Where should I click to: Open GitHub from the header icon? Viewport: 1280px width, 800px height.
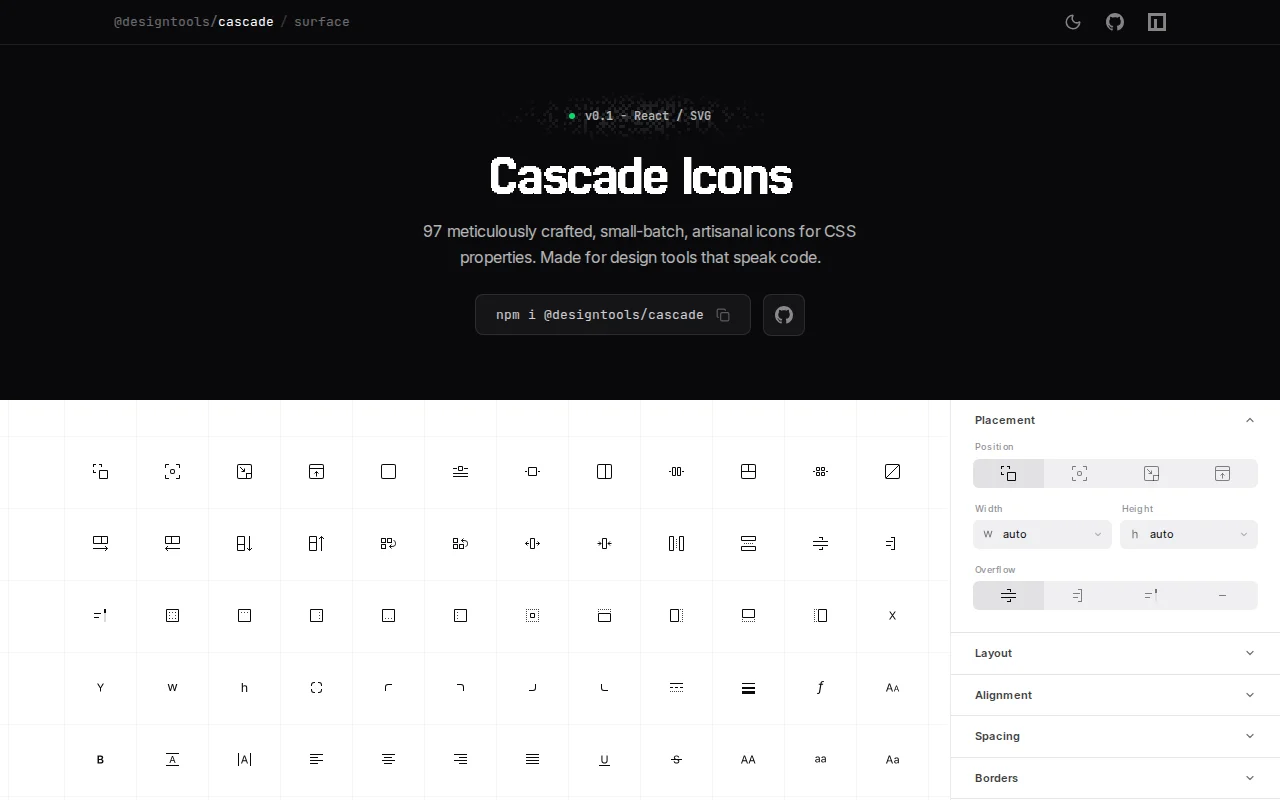(x=1115, y=22)
